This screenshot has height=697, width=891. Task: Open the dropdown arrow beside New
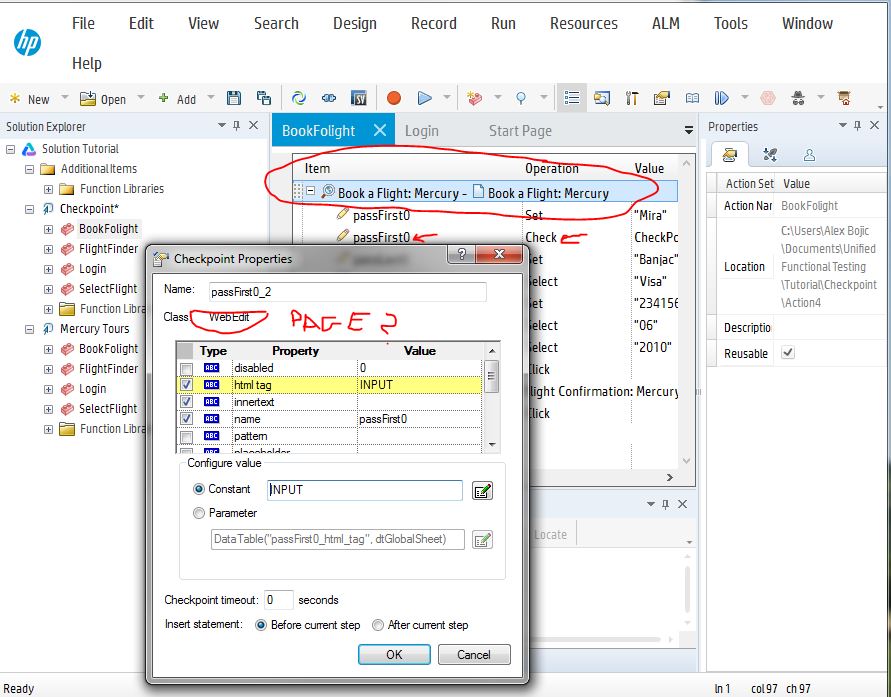click(65, 98)
